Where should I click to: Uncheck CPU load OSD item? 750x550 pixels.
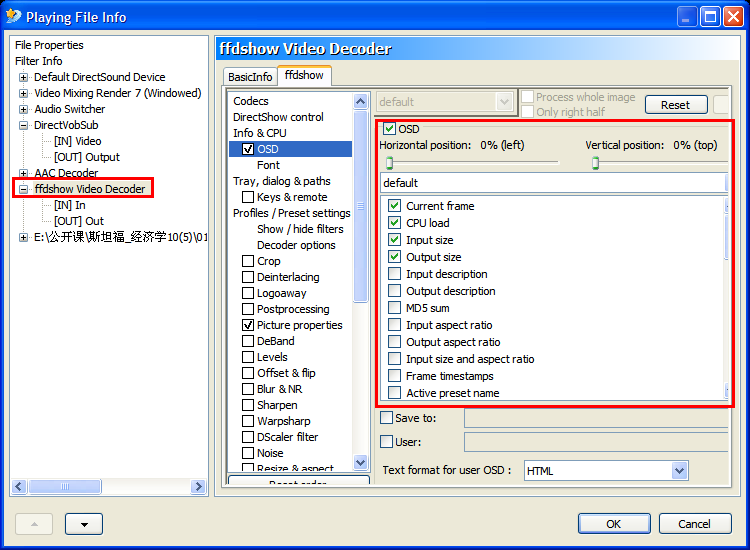click(394, 223)
